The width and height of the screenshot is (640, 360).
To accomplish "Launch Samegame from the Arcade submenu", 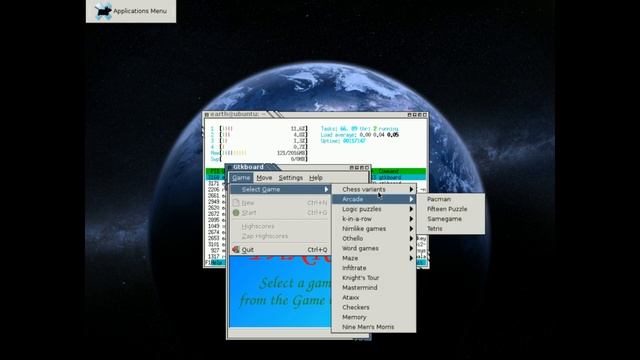I will pyautogui.click(x=451, y=219).
